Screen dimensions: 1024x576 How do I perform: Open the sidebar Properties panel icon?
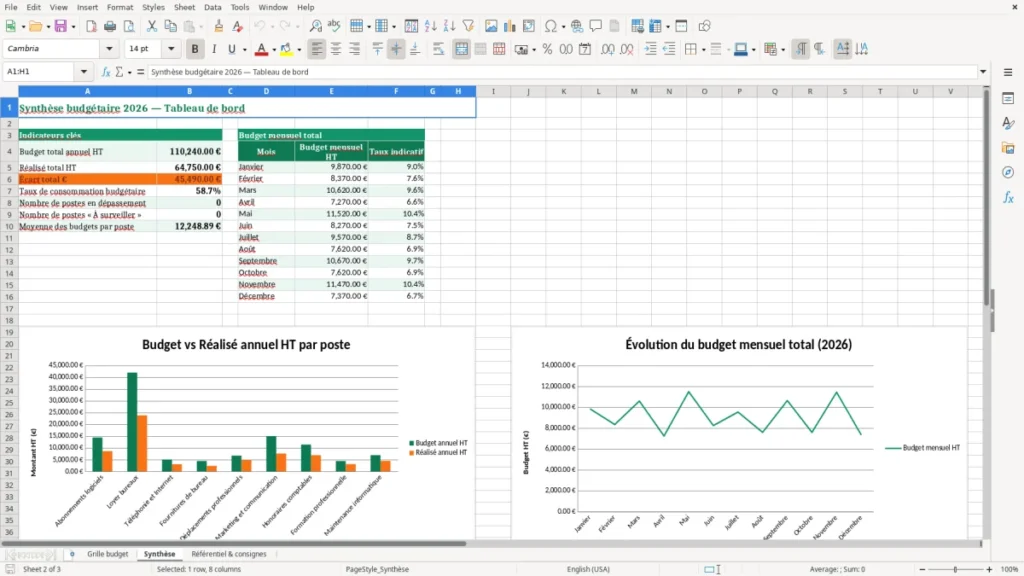click(1008, 99)
